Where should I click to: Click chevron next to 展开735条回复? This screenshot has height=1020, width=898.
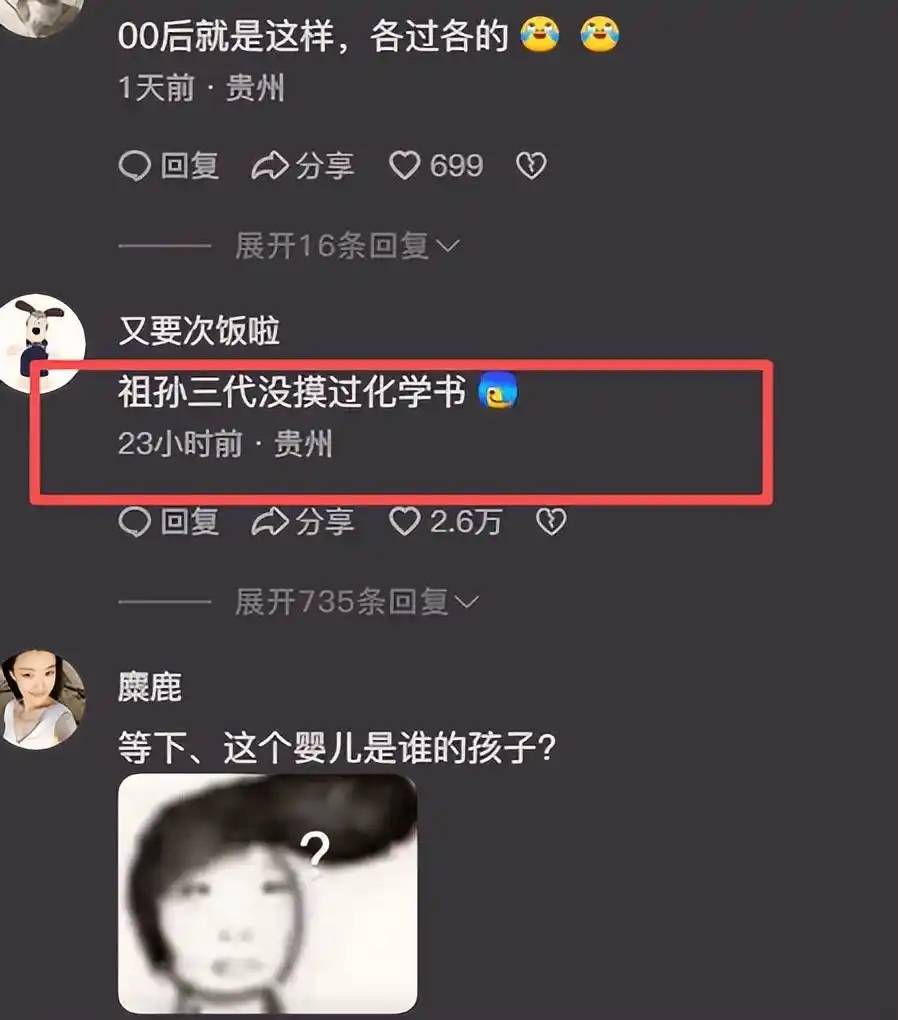467,603
